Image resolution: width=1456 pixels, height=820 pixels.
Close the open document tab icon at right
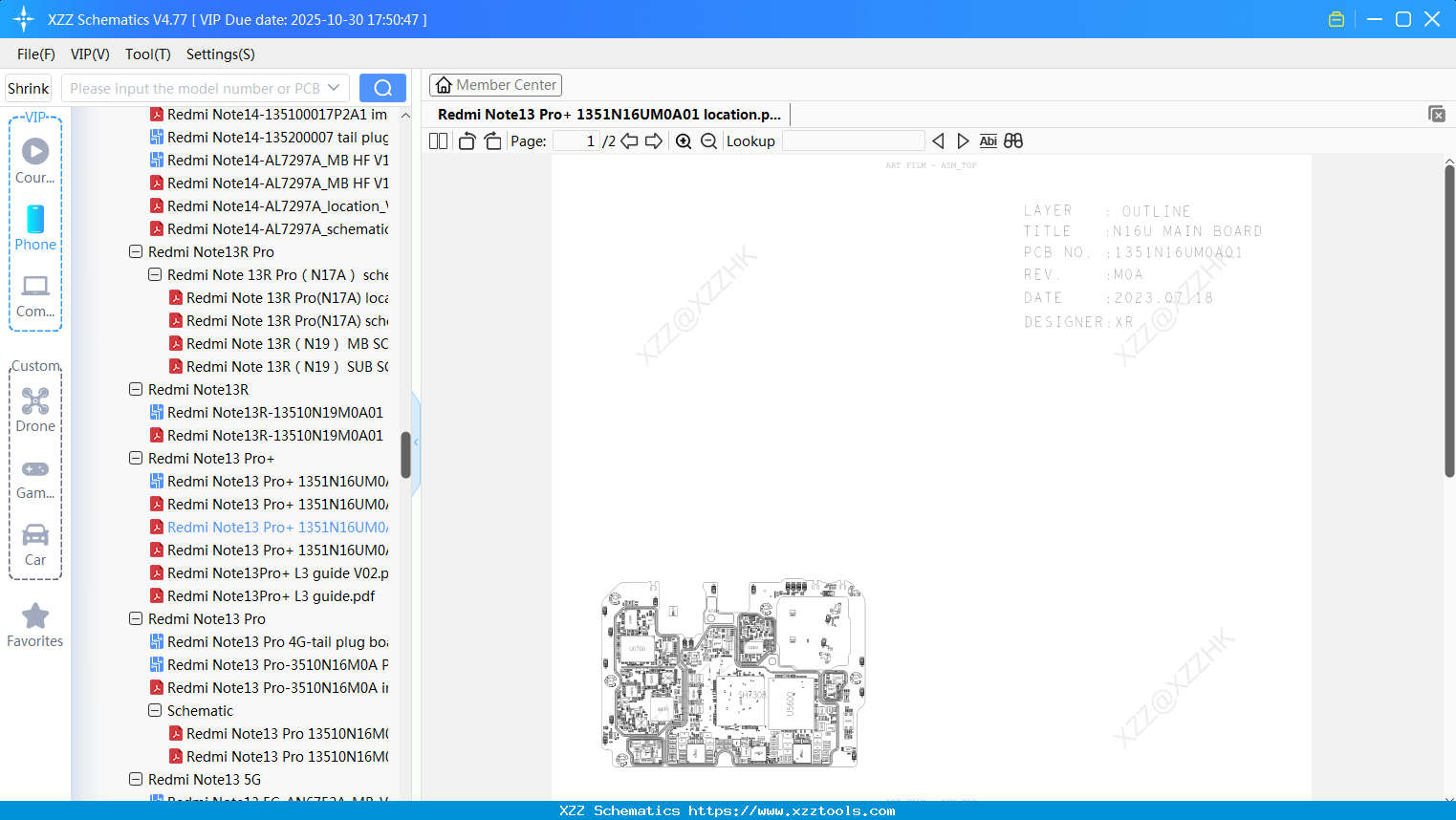point(1436,114)
